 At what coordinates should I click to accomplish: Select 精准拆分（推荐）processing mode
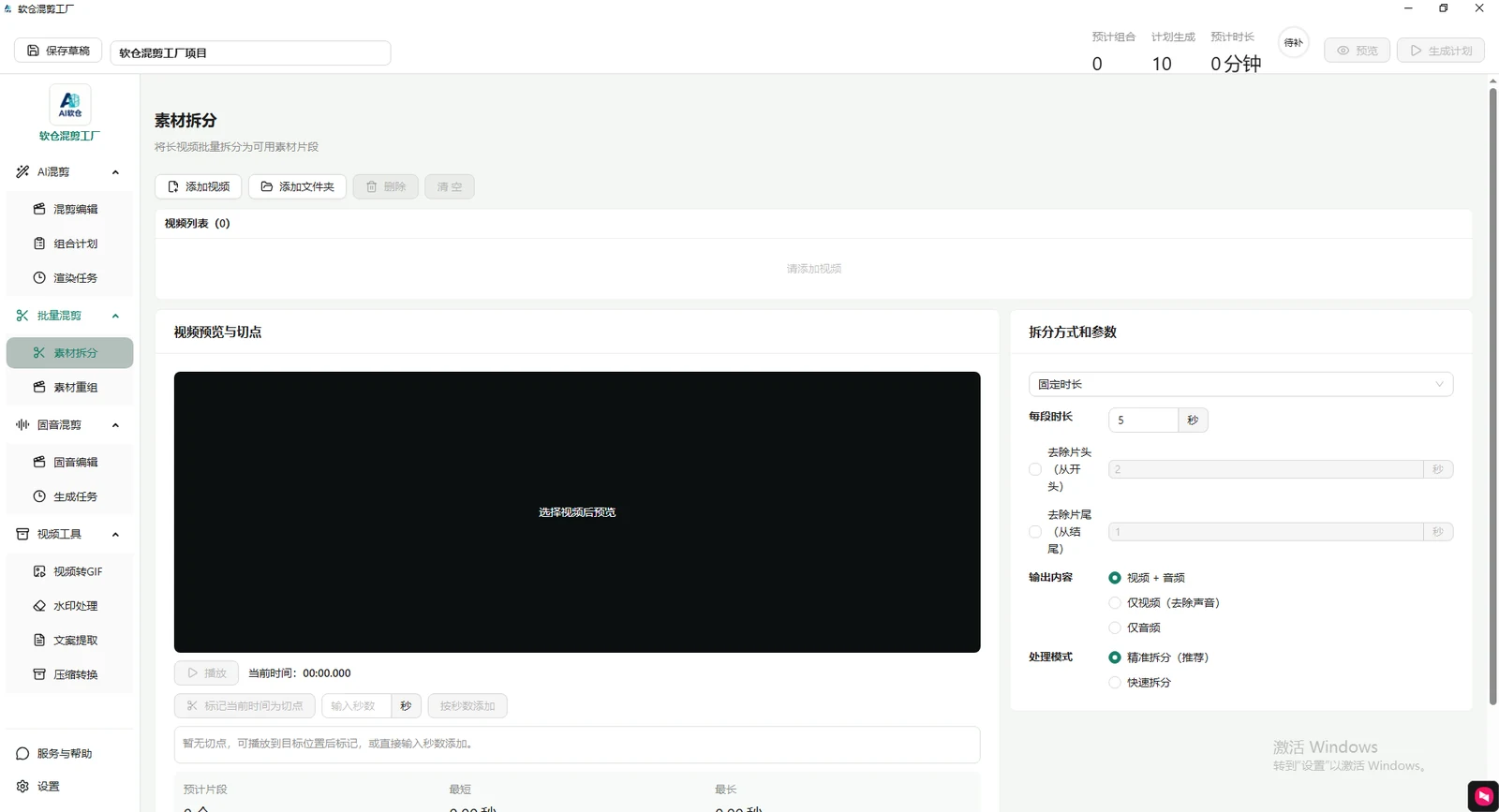click(x=1115, y=657)
